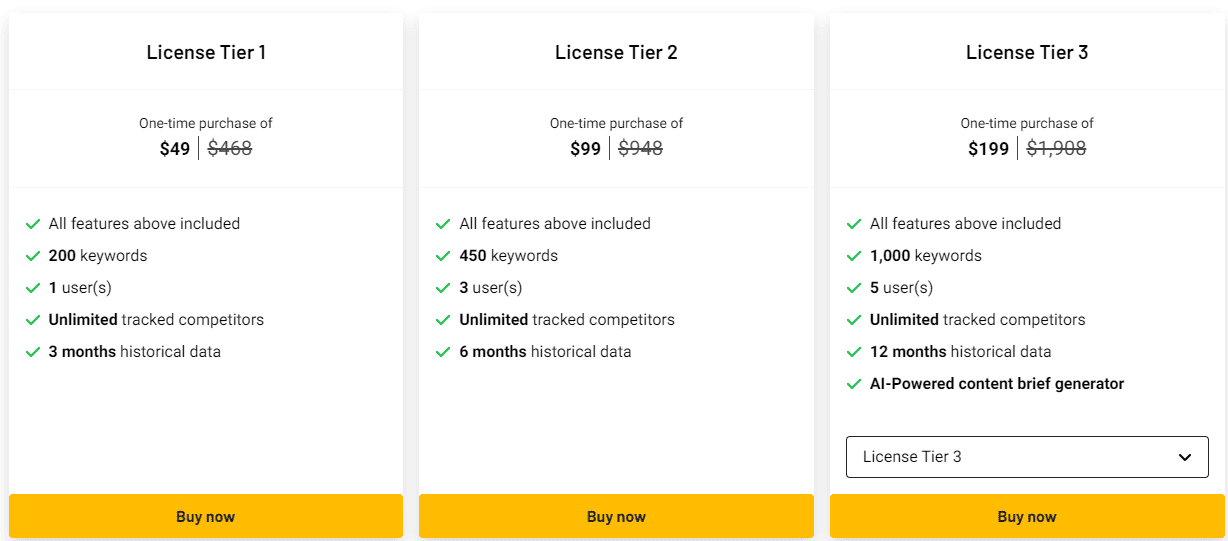Click checkmark beside 200 keywords
This screenshot has height=541, width=1228.
[x=33, y=256]
